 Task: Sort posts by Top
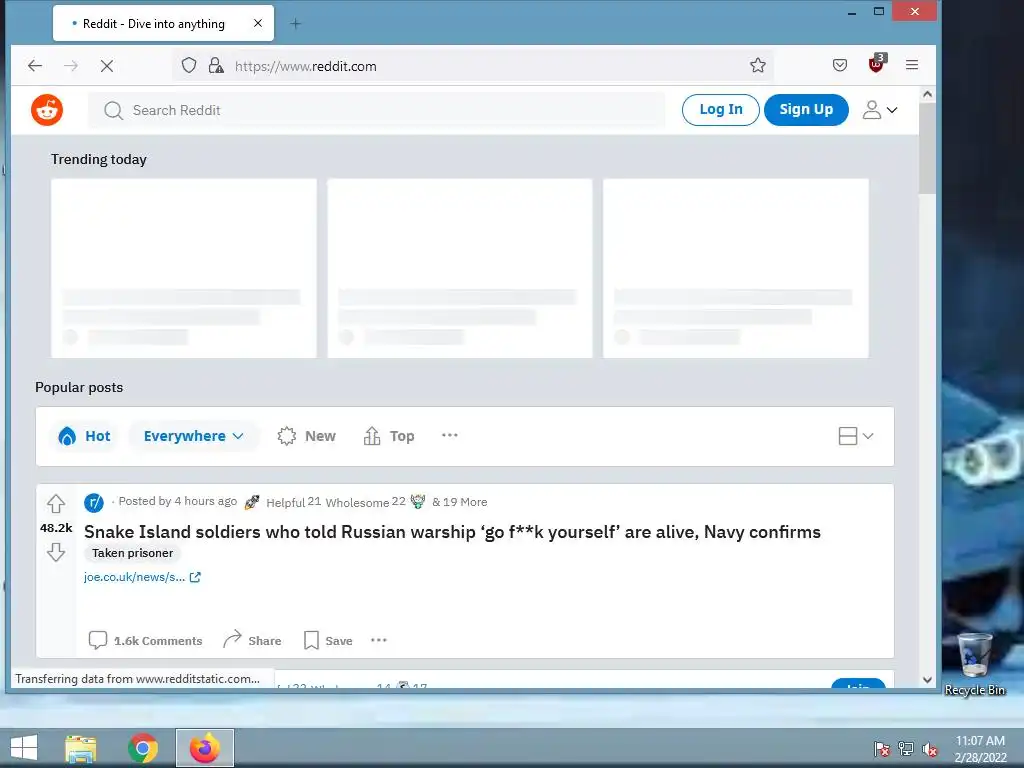(389, 436)
